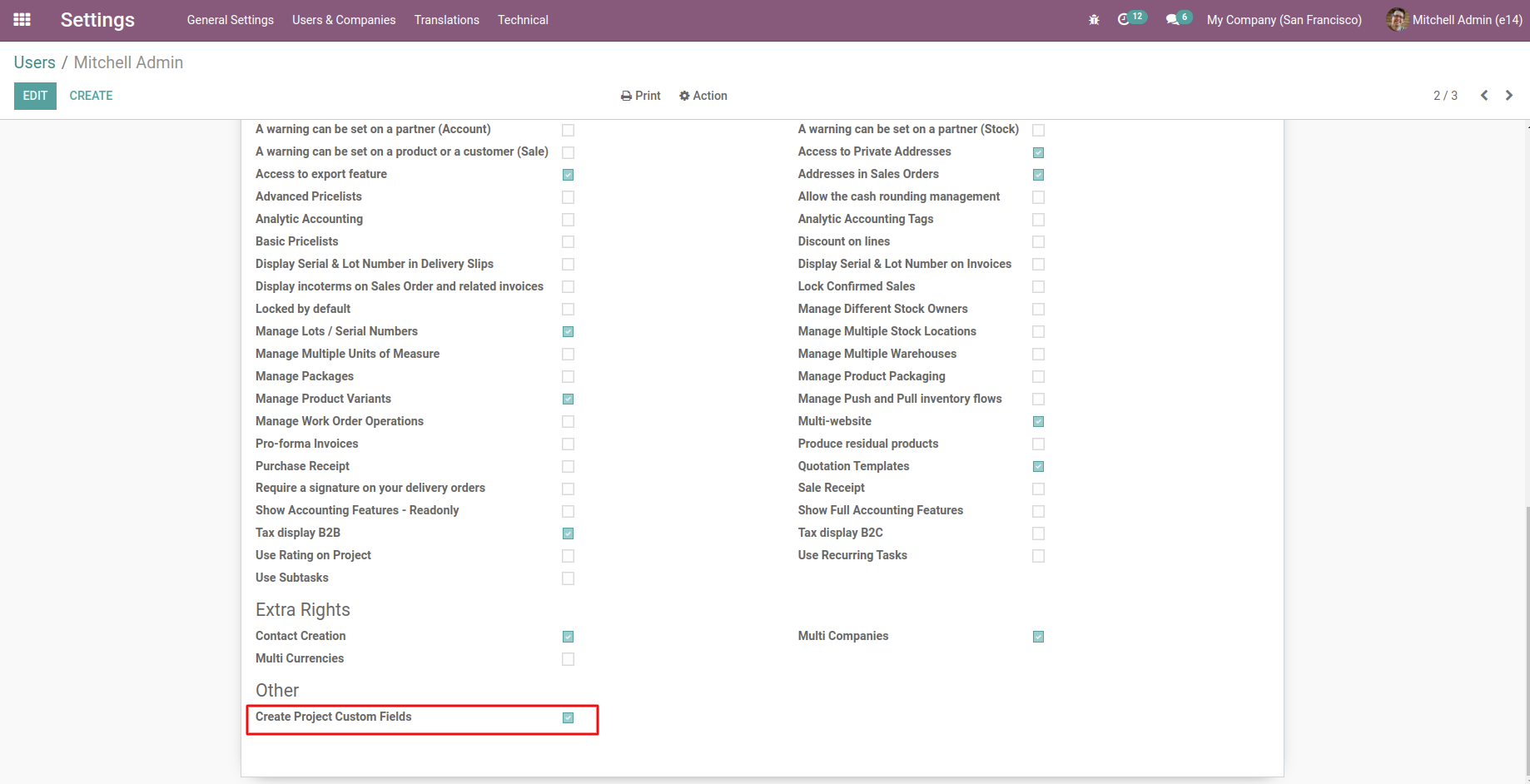Toggle Pro-forma Invoices checkbox
Screen dimensions: 1530x784
pyautogui.click(x=568, y=444)
